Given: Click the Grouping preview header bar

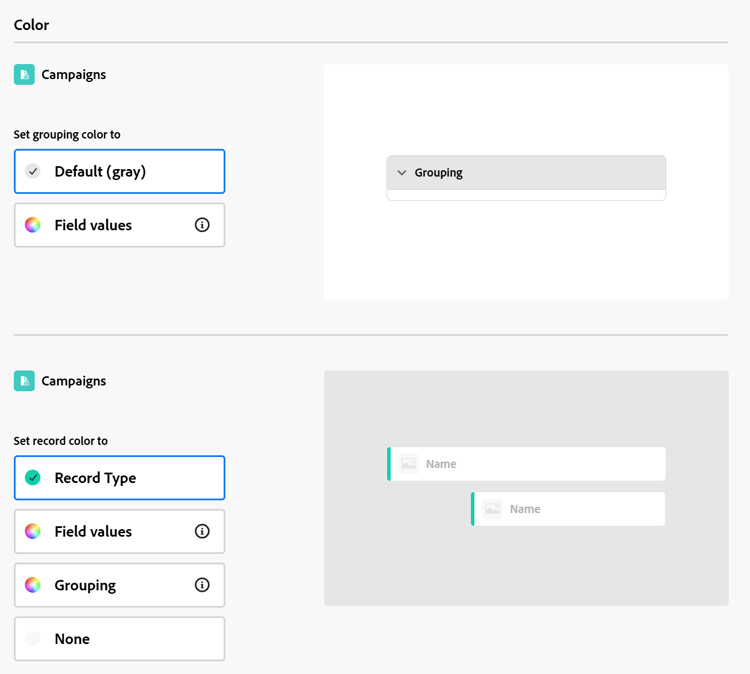Looking at the screenshot, I should [x=540, y=173].
